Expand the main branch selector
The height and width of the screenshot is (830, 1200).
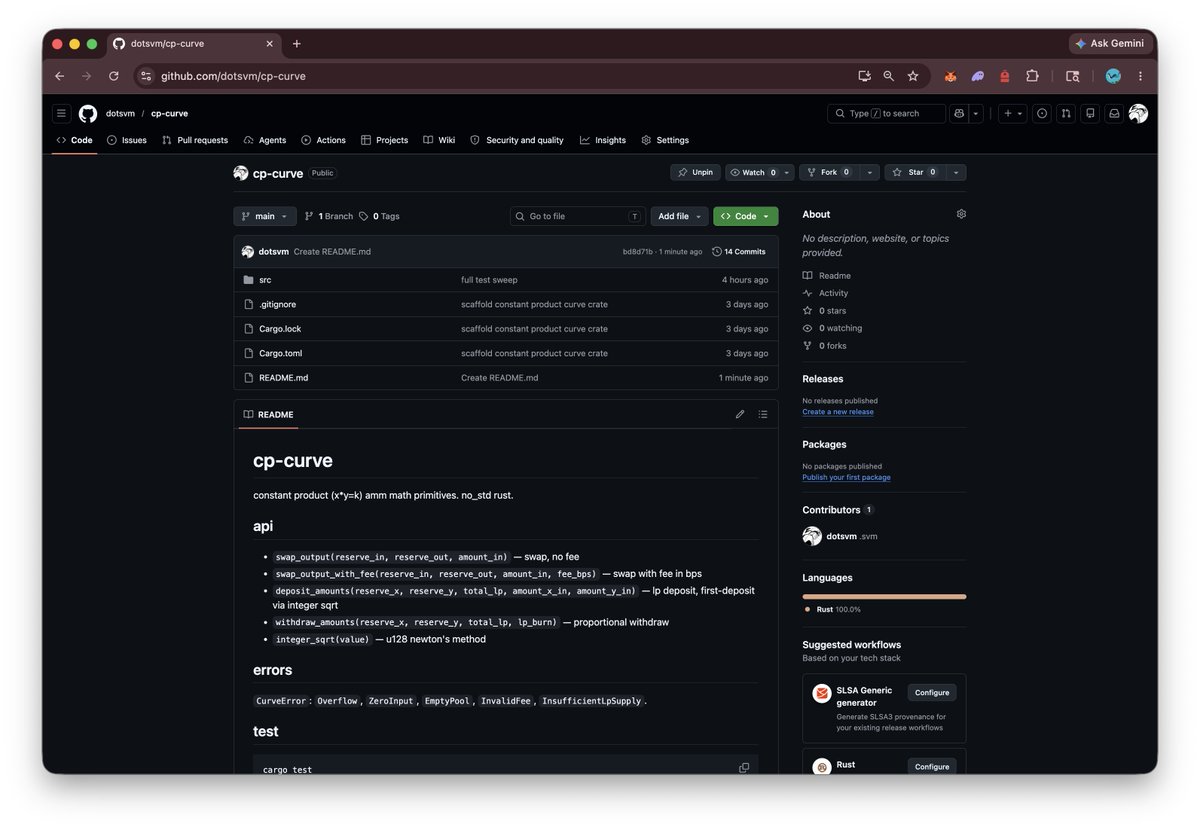[x=265, y=216]
